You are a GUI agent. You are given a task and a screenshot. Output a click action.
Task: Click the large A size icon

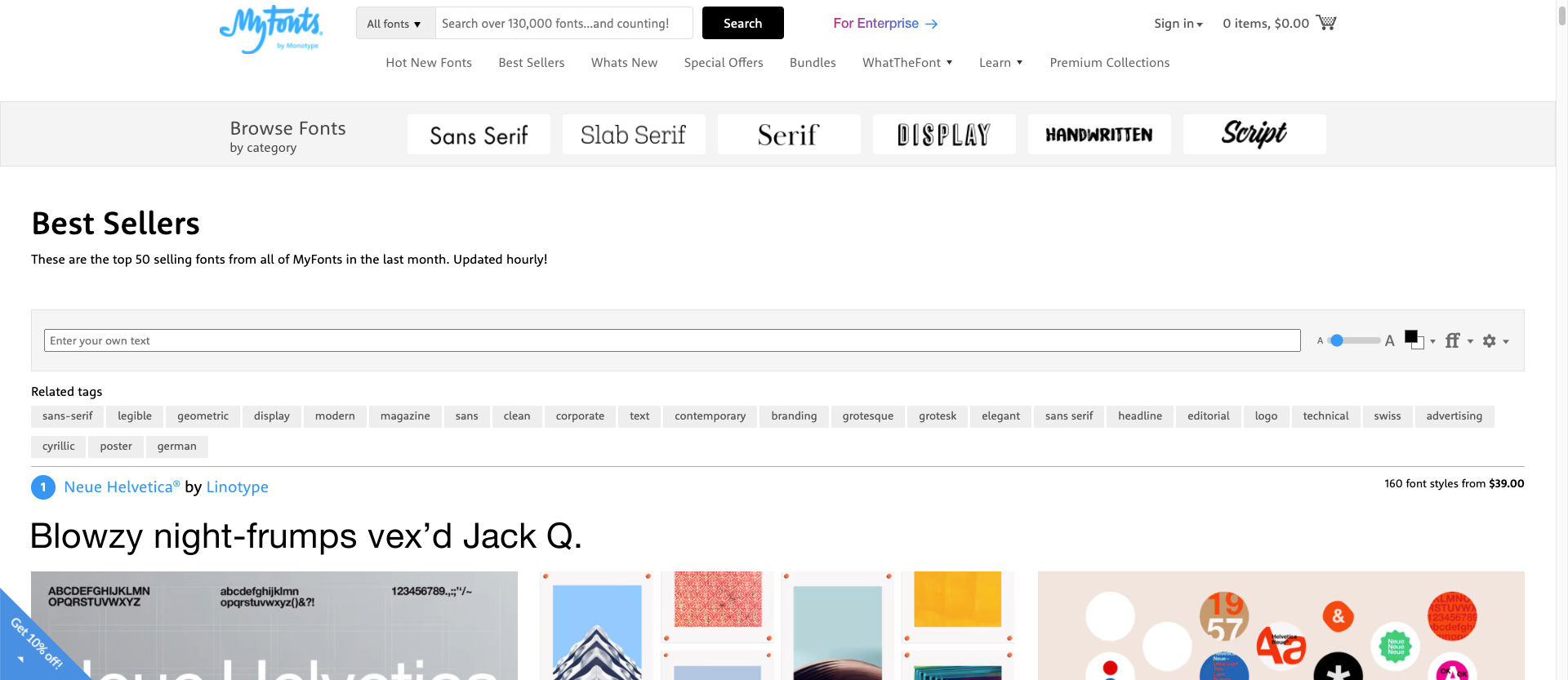point(1389,341)
